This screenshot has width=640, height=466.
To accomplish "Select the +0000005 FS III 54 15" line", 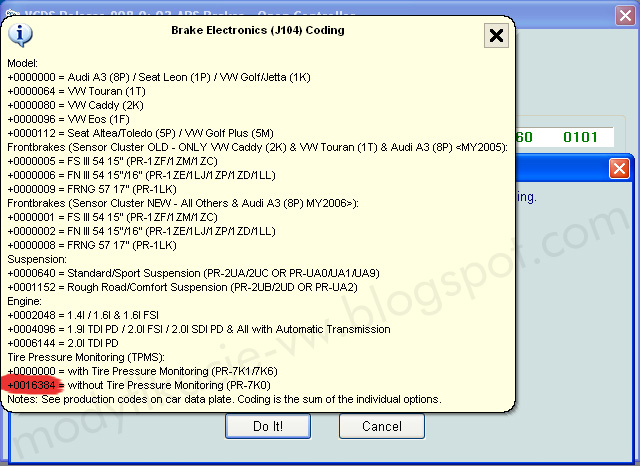I will pyautogui.click(x=113, y=161).
